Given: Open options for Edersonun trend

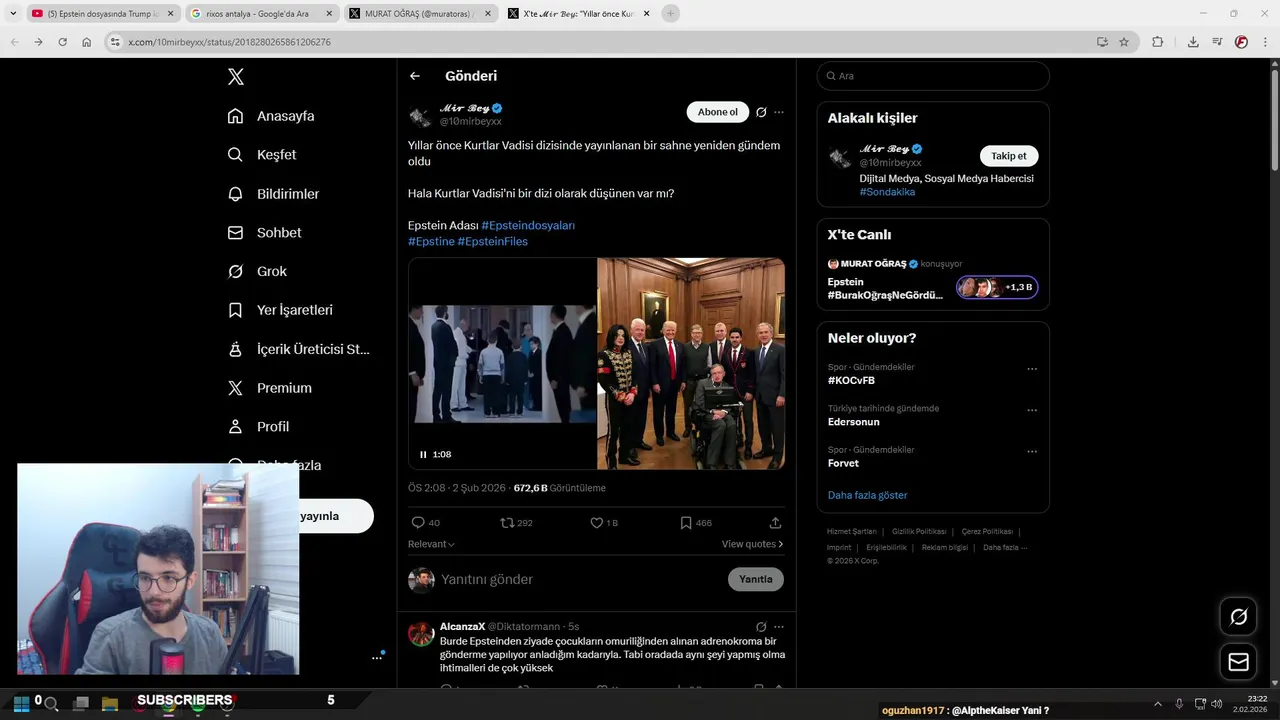Looking at the screenshot, I should click(1032, 410).
